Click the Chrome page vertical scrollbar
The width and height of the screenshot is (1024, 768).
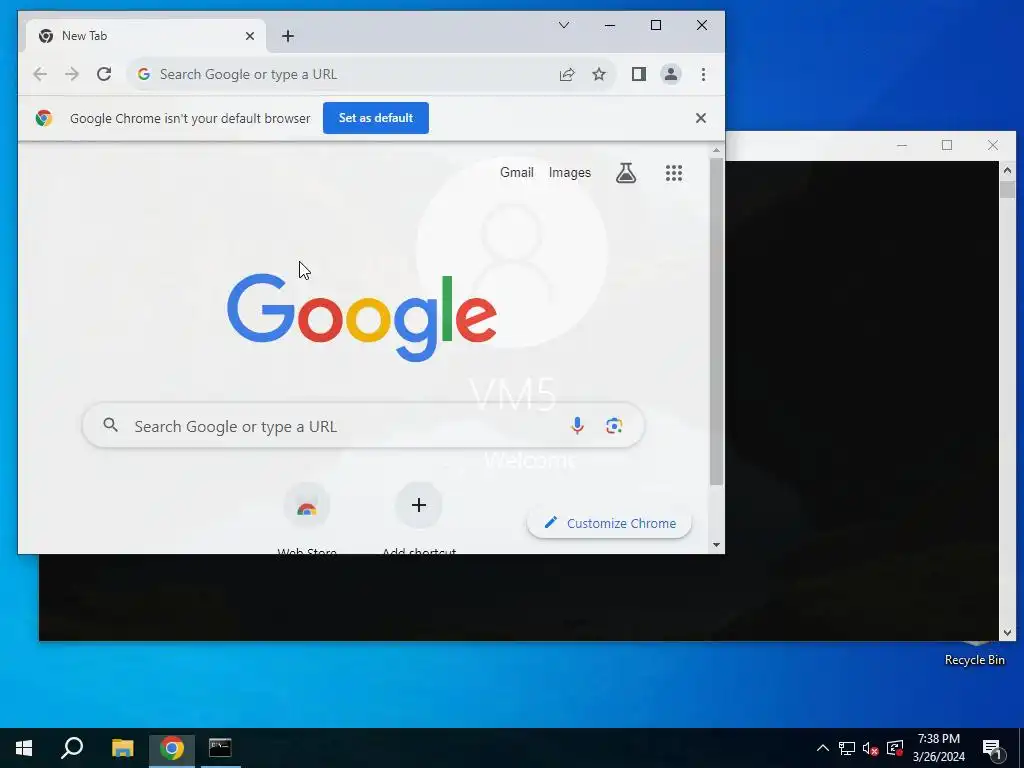(x=716, y=321)
